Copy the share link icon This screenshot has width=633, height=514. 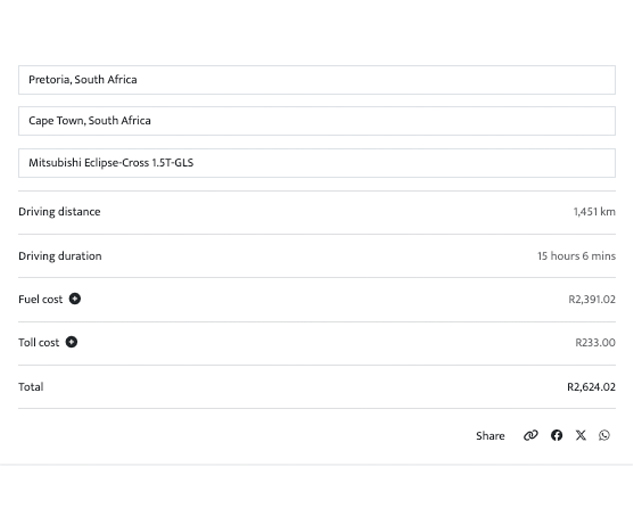point(531,435)
